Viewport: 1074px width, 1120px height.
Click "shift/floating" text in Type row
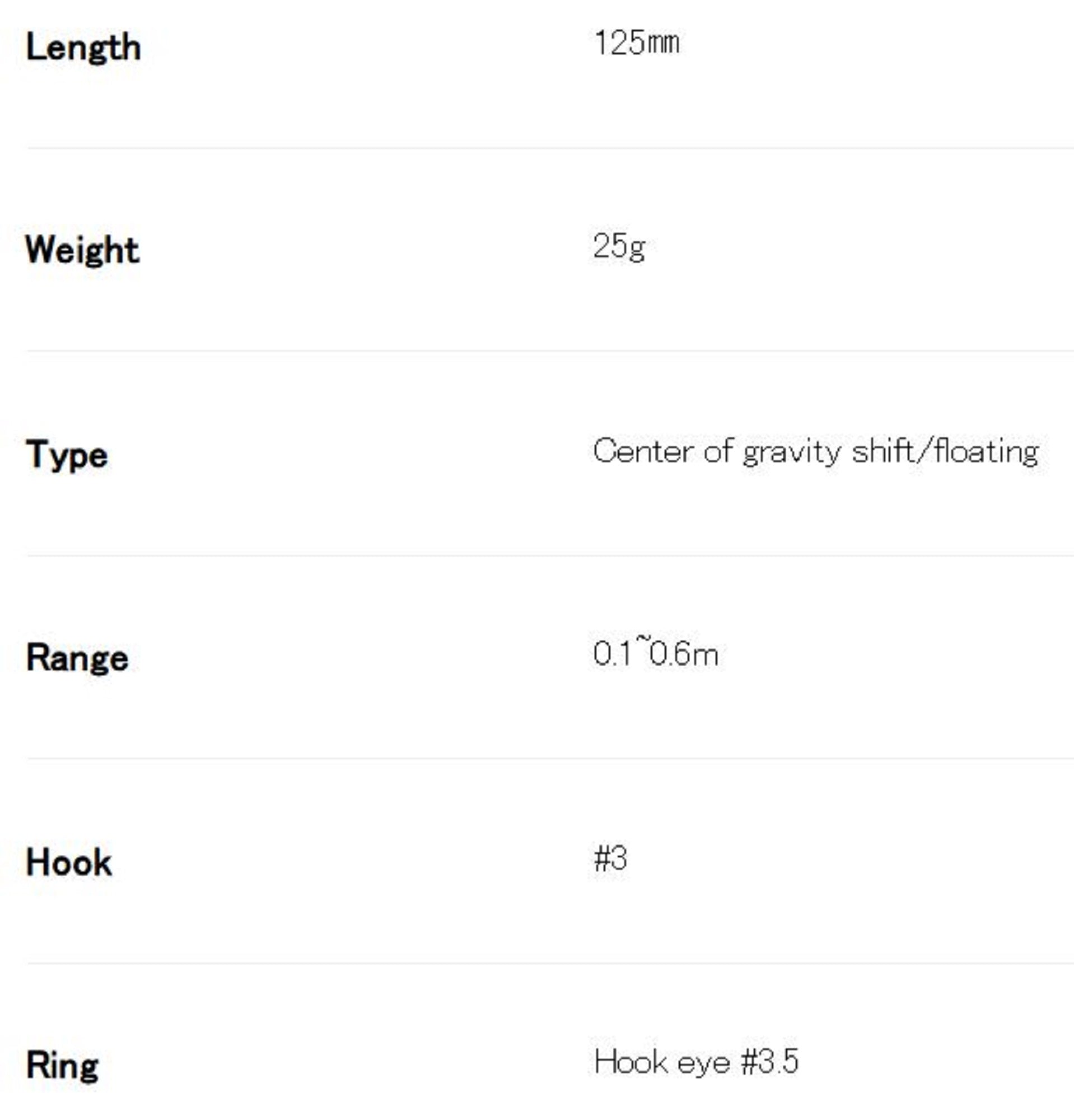tap(945, 451)
